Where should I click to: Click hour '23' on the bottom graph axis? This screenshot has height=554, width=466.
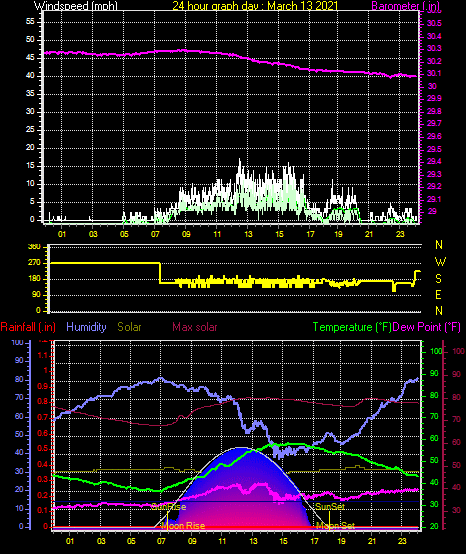(x=402, y=541)
